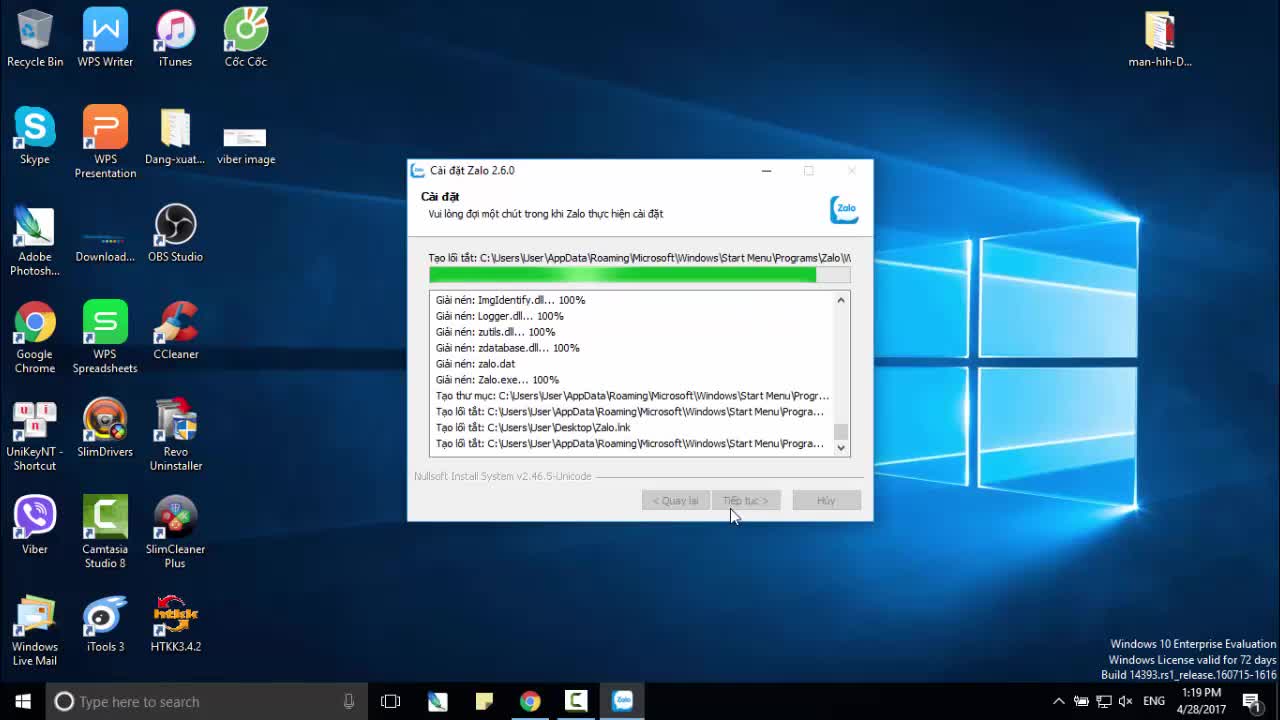Image resolution: width=1280 pixels, height=720 pixels.
Task: Select the Windows Live Mail shortcut
Action: (x=35, y=631)
